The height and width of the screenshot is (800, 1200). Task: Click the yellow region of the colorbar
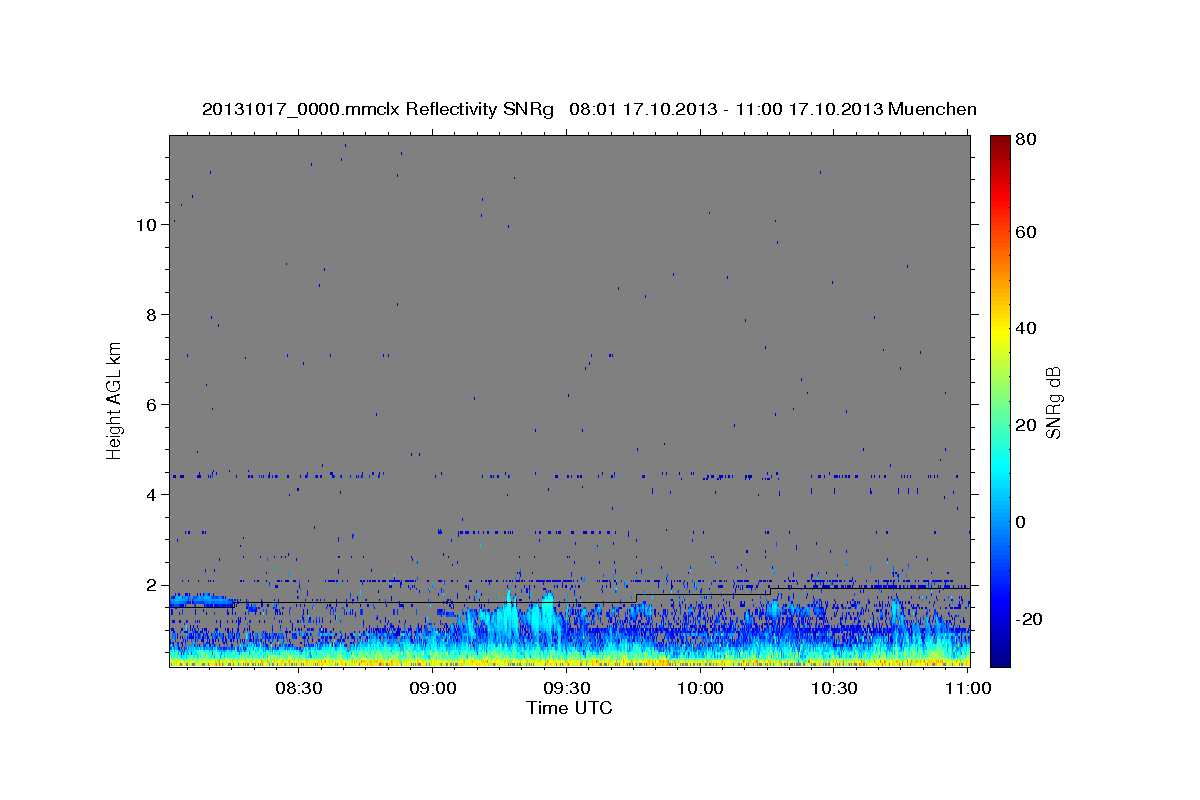pyautogui.click(x=1000, y=330)
